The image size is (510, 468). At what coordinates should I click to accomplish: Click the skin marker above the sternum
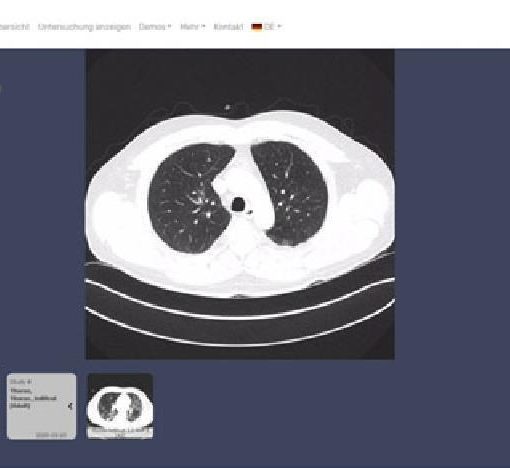227,107
